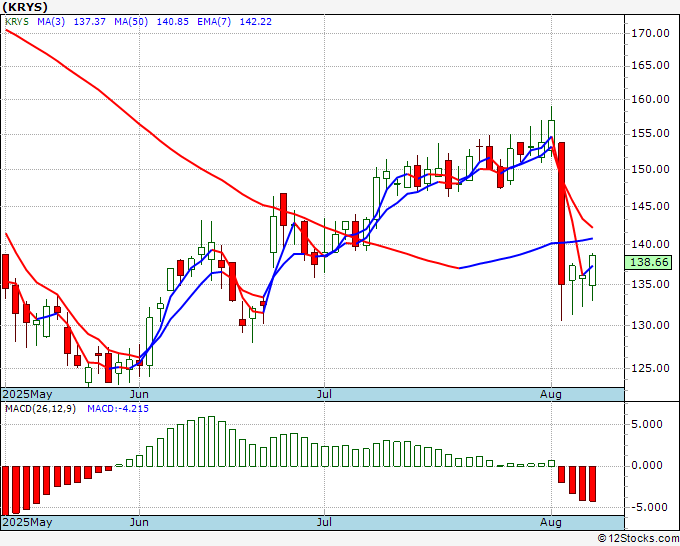This screenshot has width=680, height=546.
Task: Select the KRYS legend label
Action: click(x=17, y=21)
